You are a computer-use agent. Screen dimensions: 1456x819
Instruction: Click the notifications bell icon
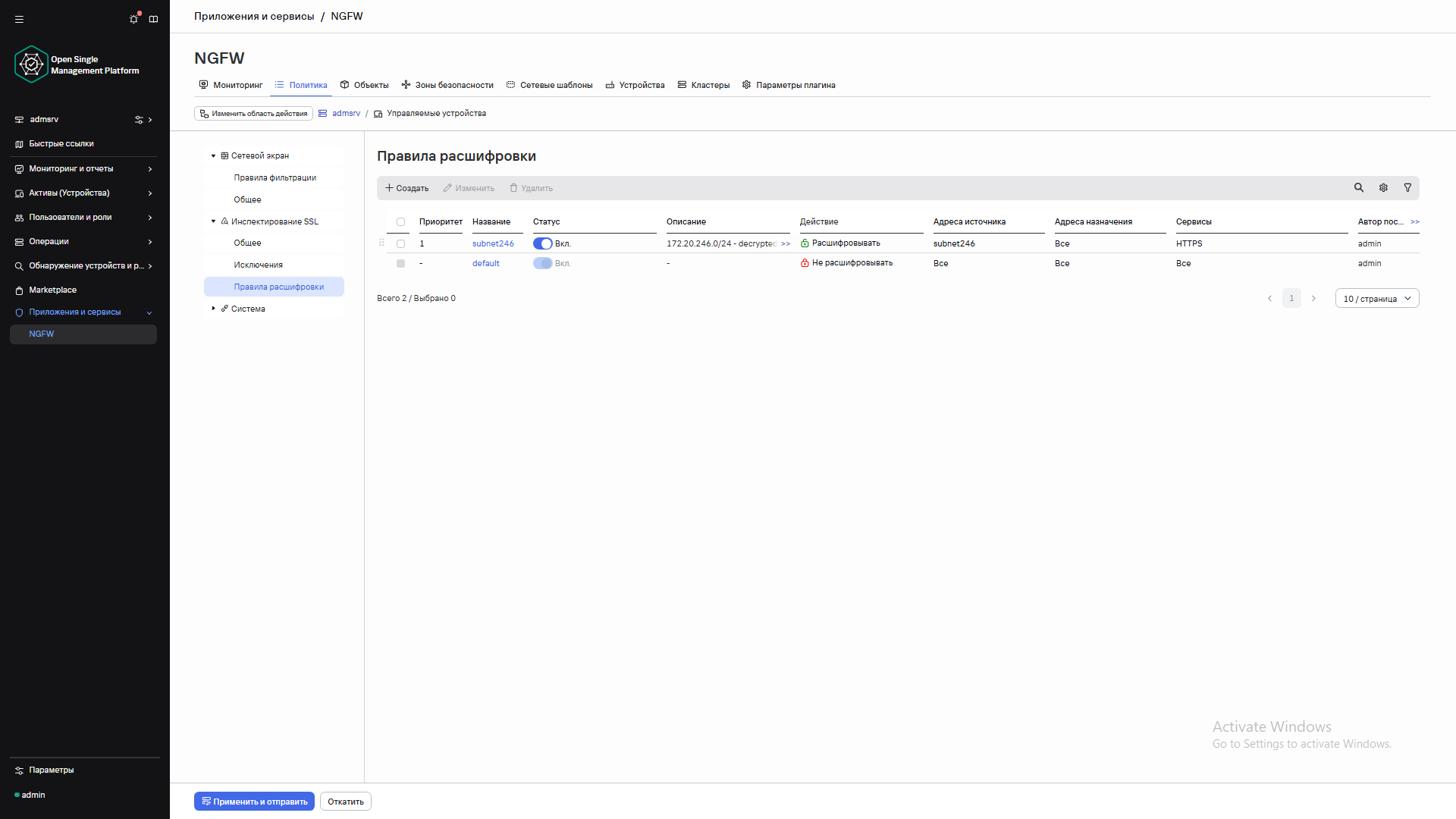click(x=134, y=19)
